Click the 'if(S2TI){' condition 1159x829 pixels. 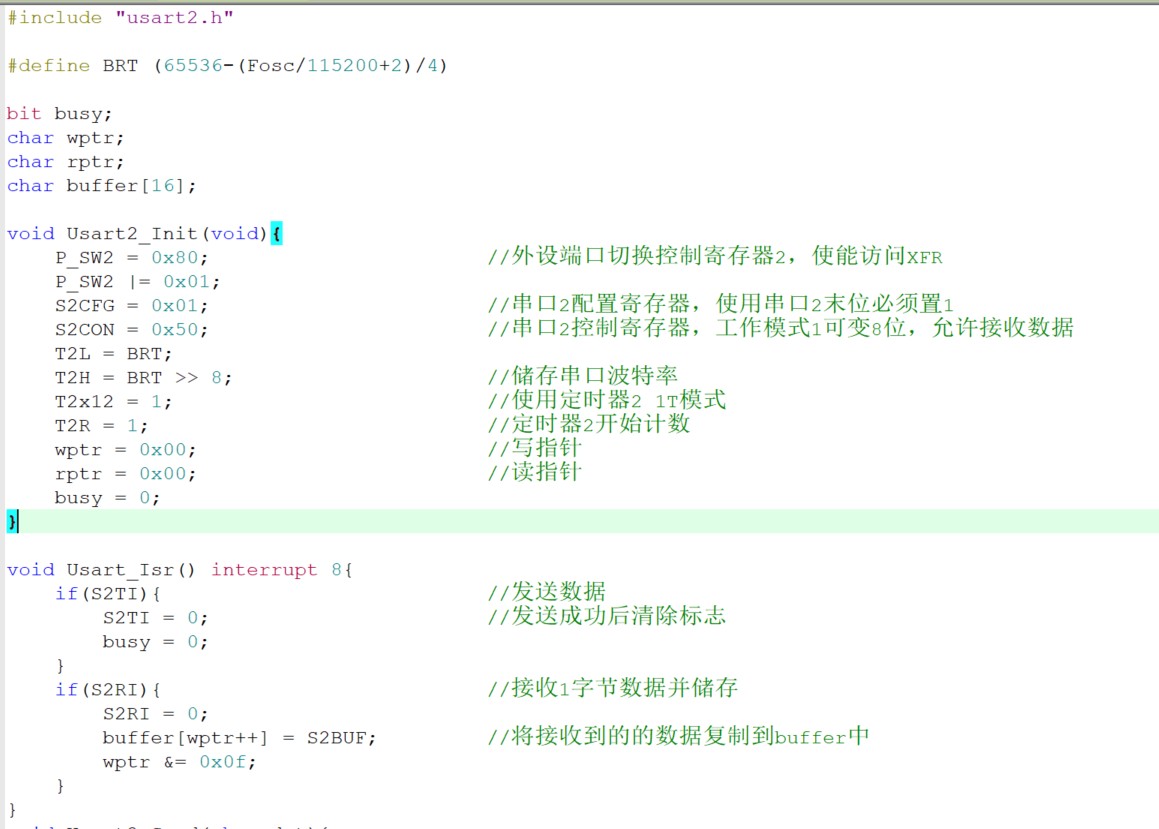click(x=107, y=593)
